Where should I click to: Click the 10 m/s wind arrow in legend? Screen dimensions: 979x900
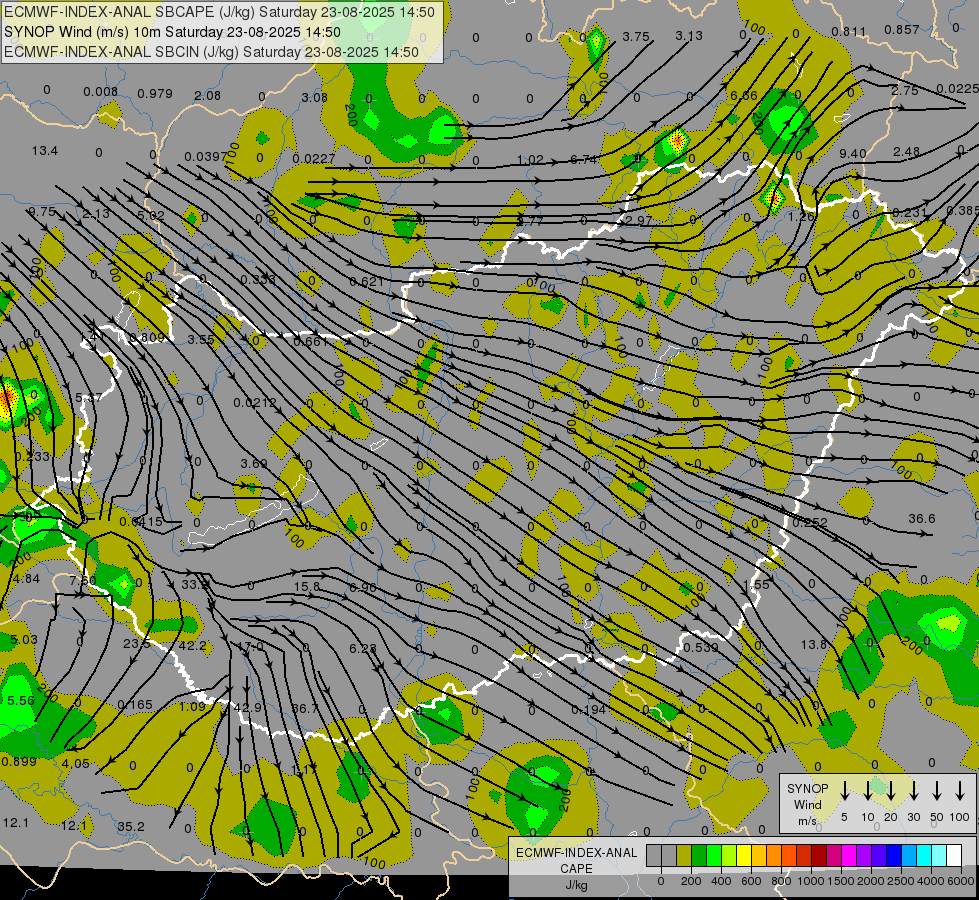tap(868, 791)
